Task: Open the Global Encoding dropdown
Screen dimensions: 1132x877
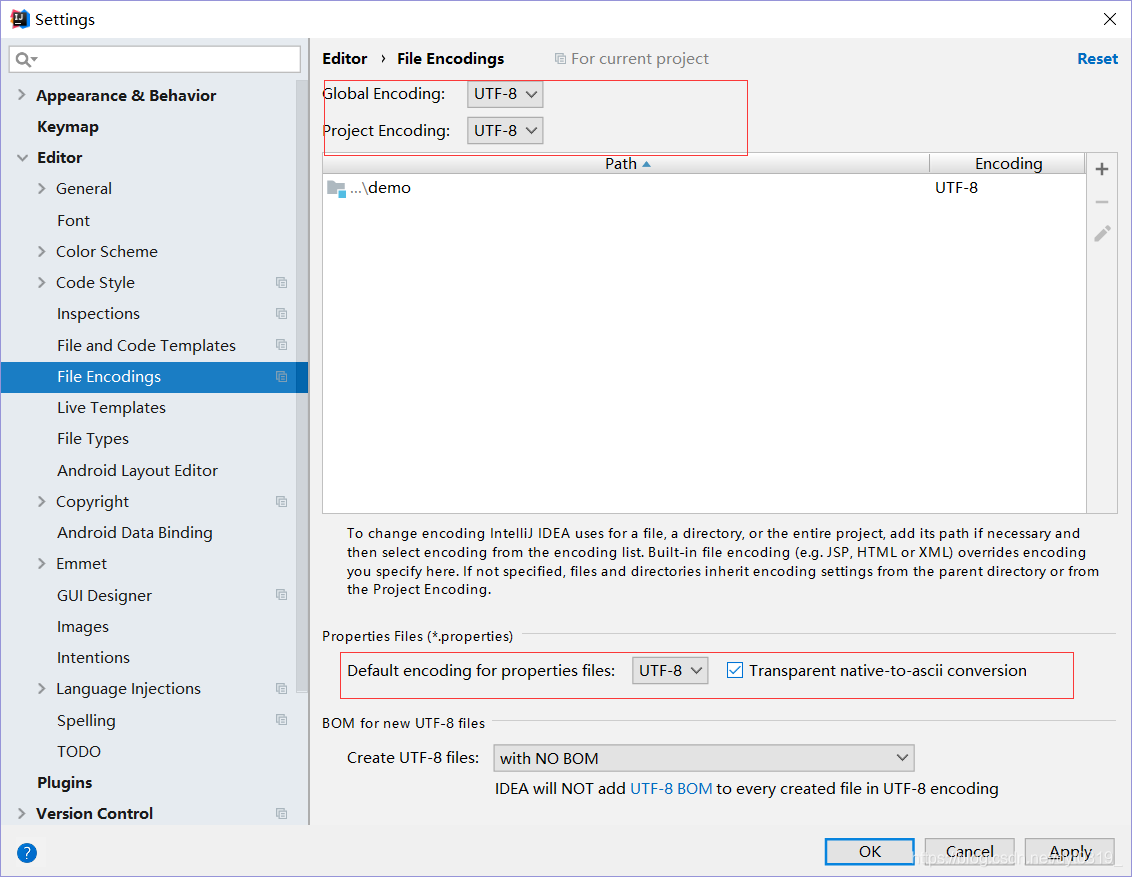Action: tap(505, 94)
